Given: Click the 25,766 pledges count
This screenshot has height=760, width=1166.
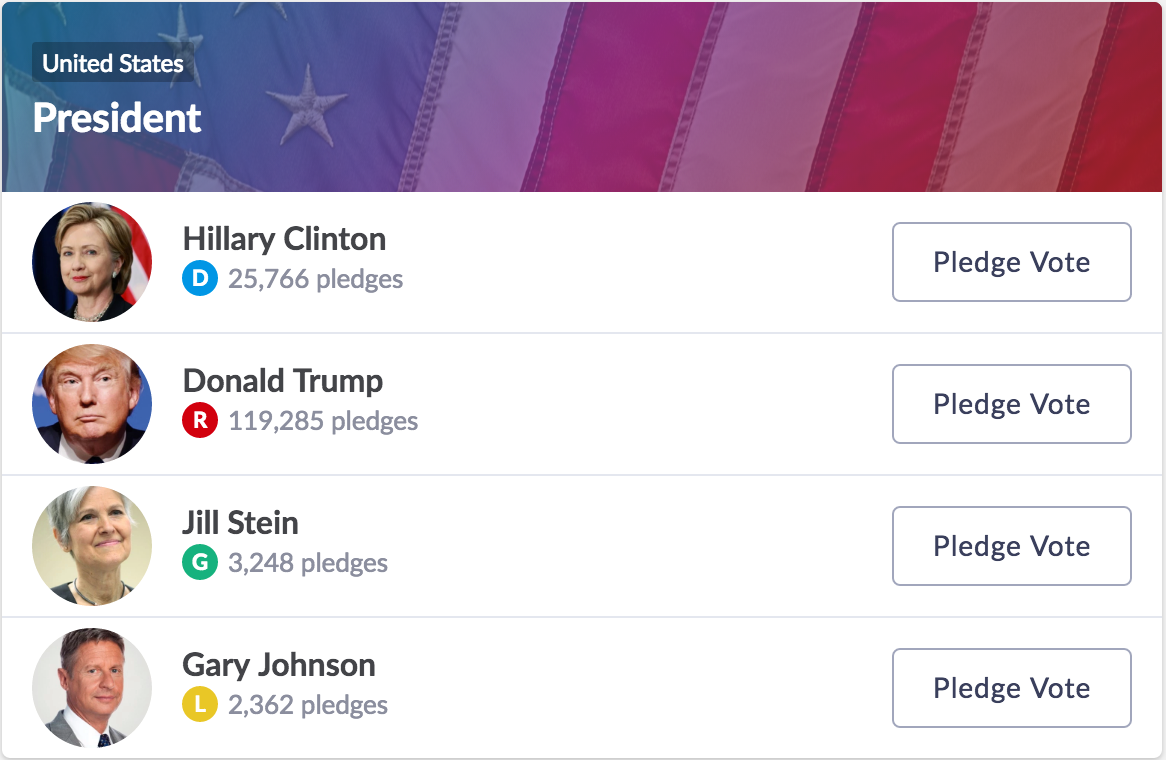Looking at the screenshot, I should tap(315, 279).
